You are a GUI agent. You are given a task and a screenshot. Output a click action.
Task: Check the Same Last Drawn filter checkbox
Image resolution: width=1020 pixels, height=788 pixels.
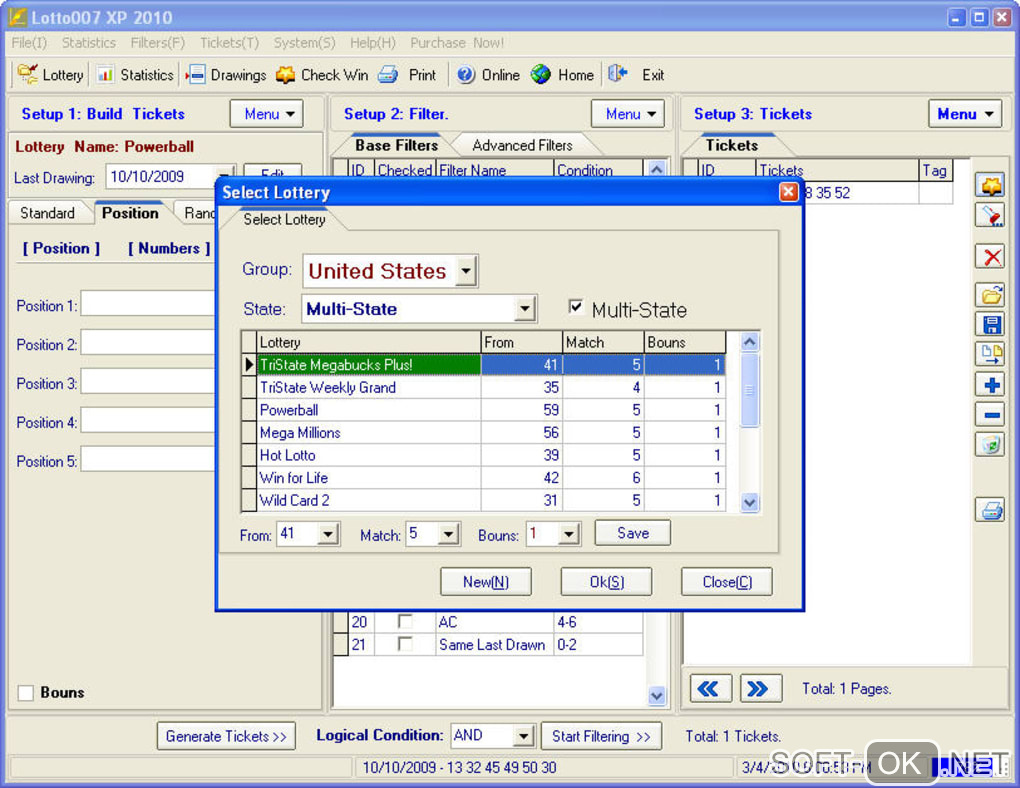click(x=405, y=644)
